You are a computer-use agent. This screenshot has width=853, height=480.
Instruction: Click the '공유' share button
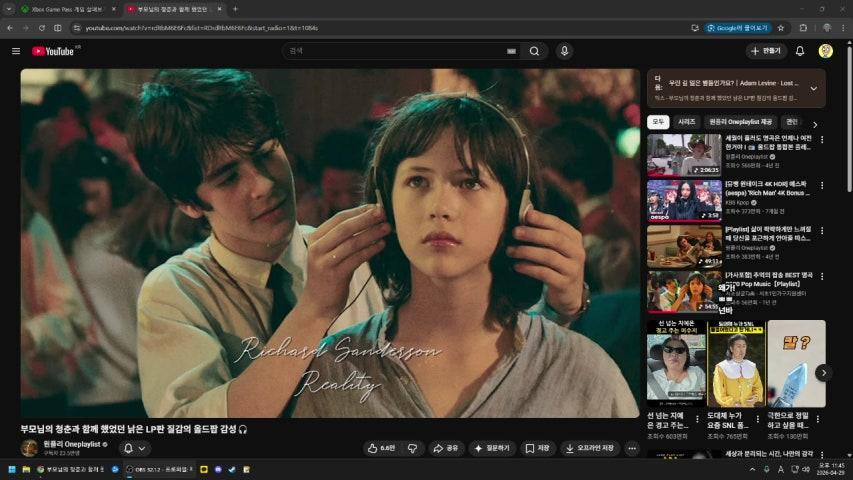click(x=447, y=448)
